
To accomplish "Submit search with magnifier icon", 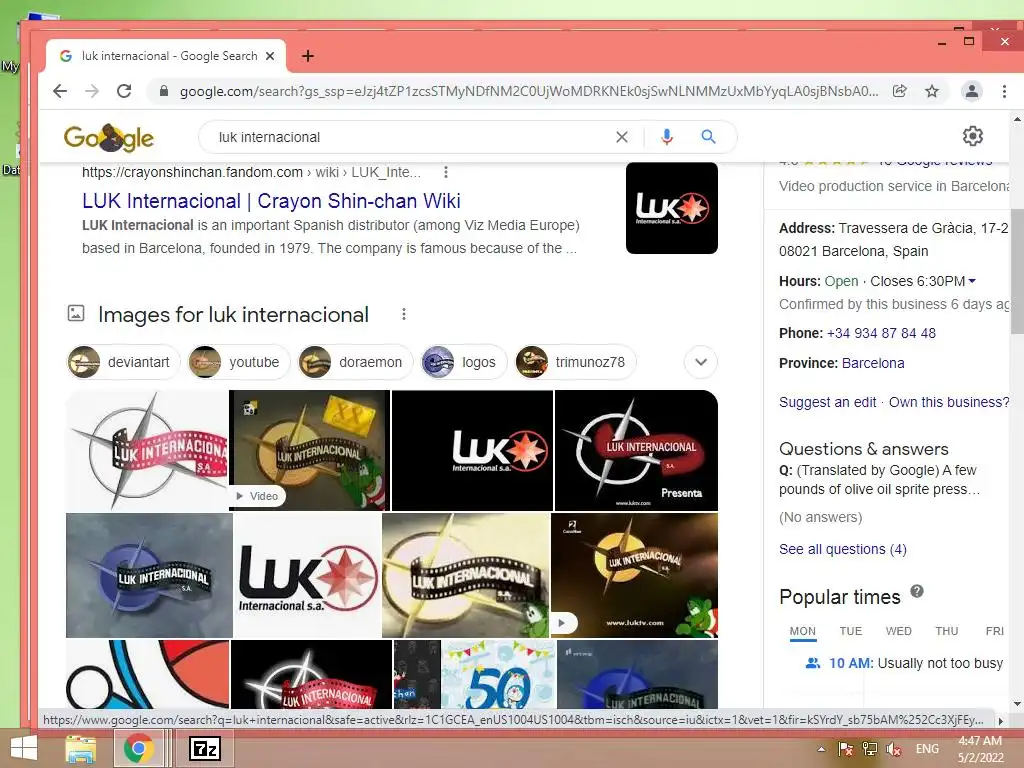I will 708,137.
